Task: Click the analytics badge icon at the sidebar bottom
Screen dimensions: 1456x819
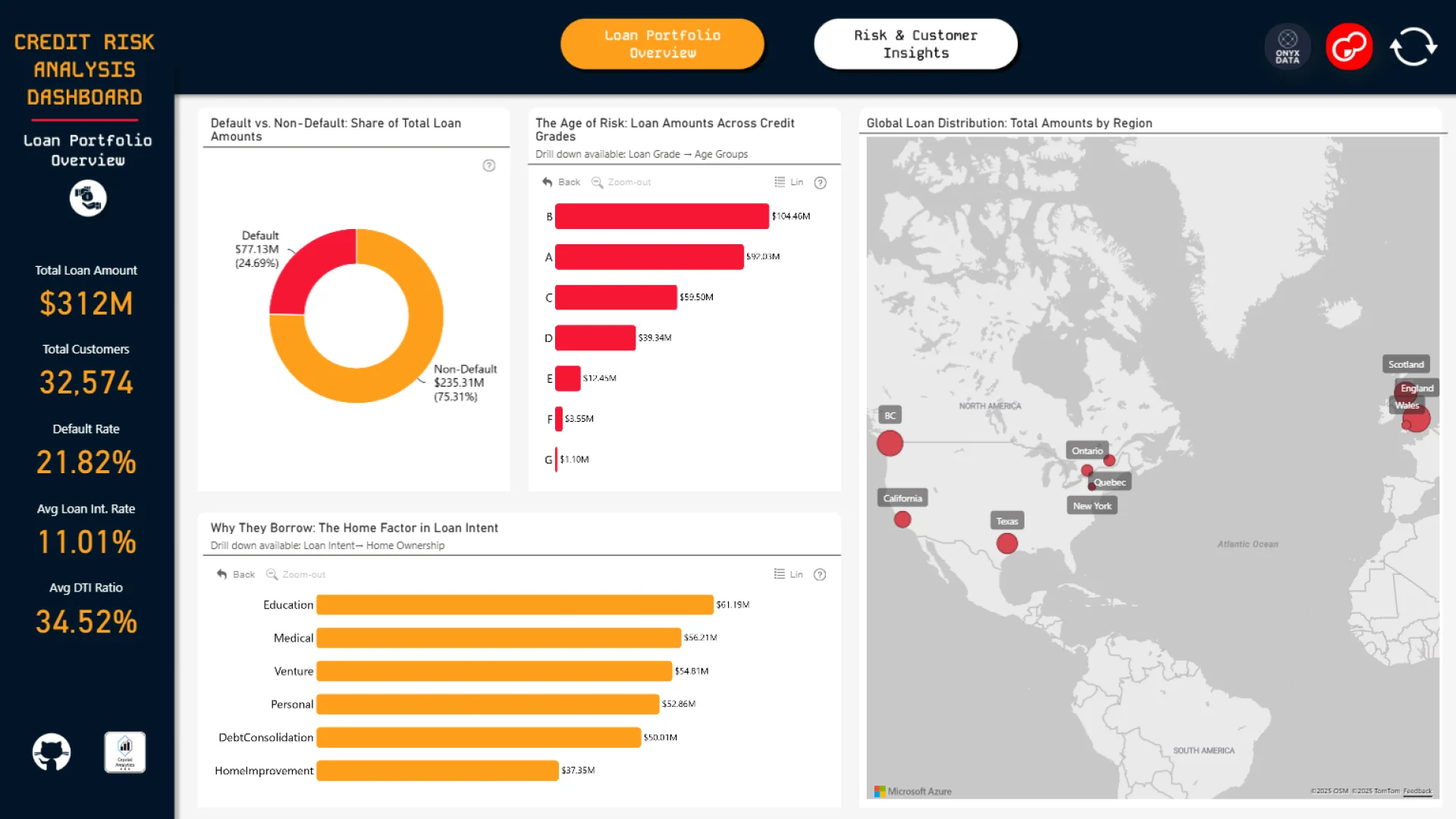Action: click(124, 752)
